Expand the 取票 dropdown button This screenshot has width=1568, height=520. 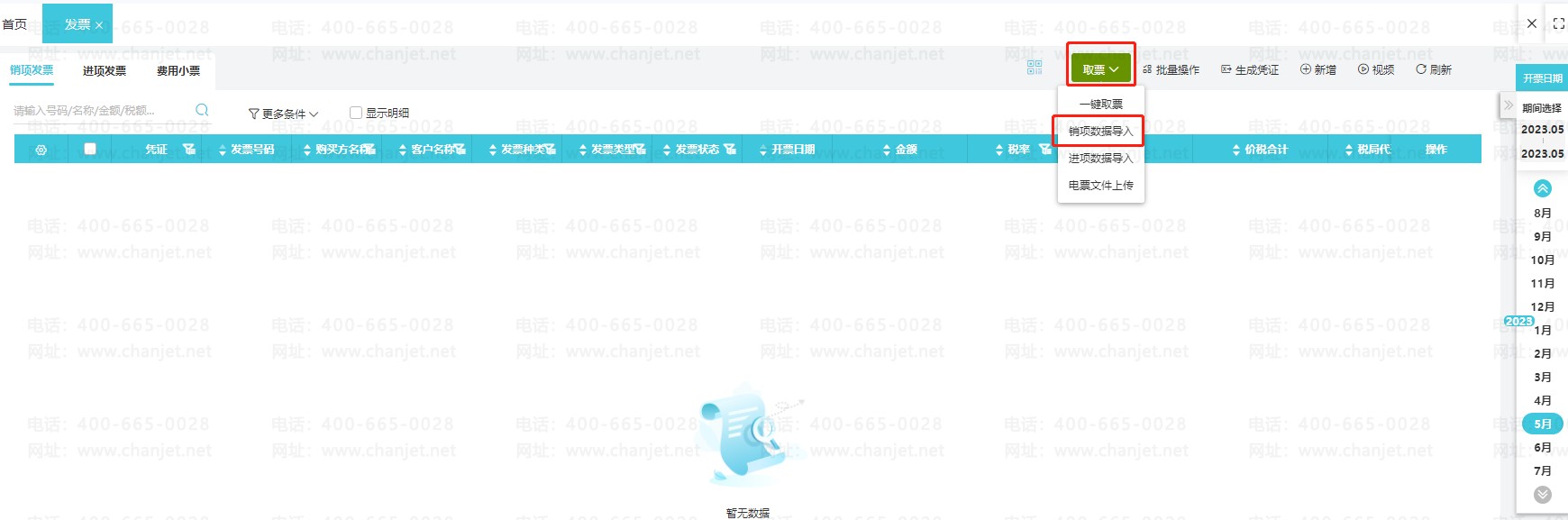(x=1100, y=68)
